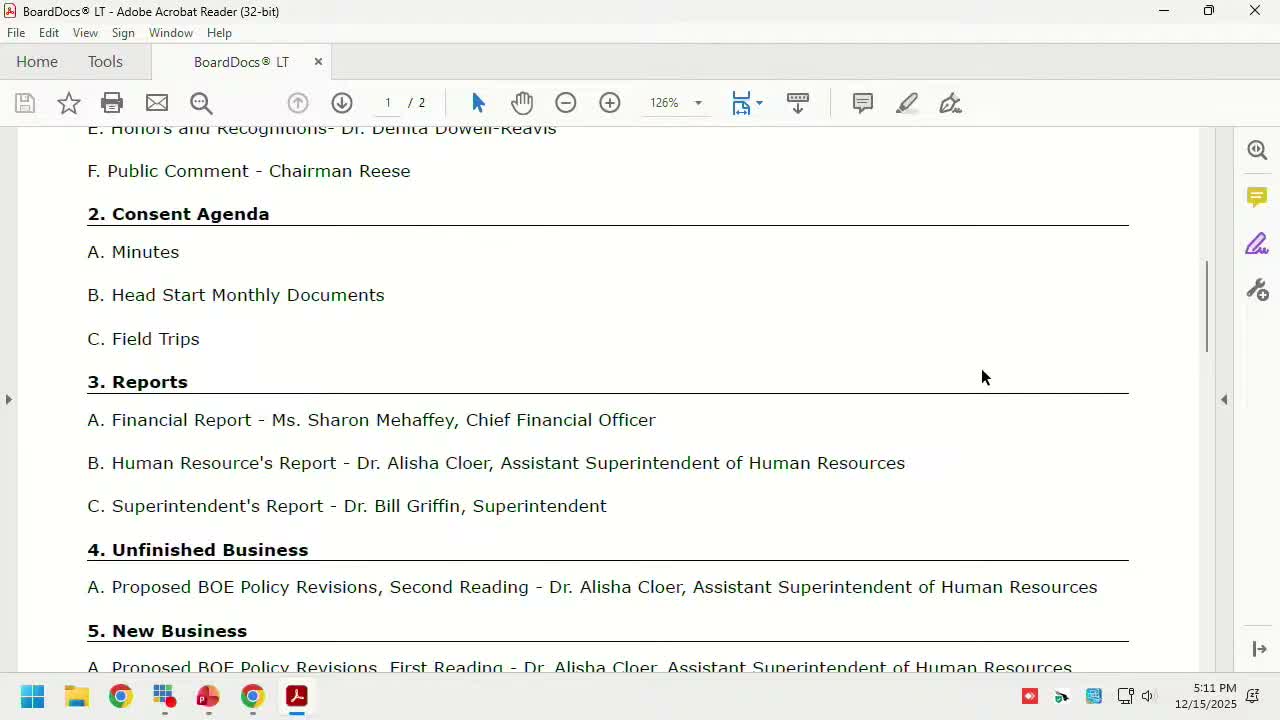Click the page number input field

click(388, 103)
